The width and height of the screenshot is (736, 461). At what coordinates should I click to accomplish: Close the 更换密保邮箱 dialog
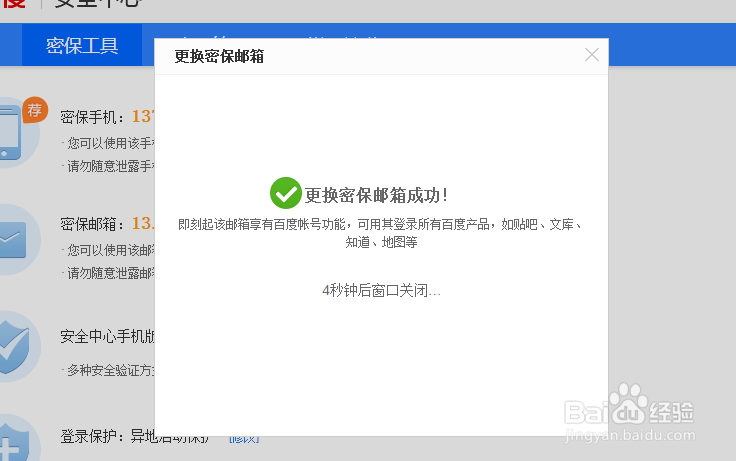coord(591,55)
